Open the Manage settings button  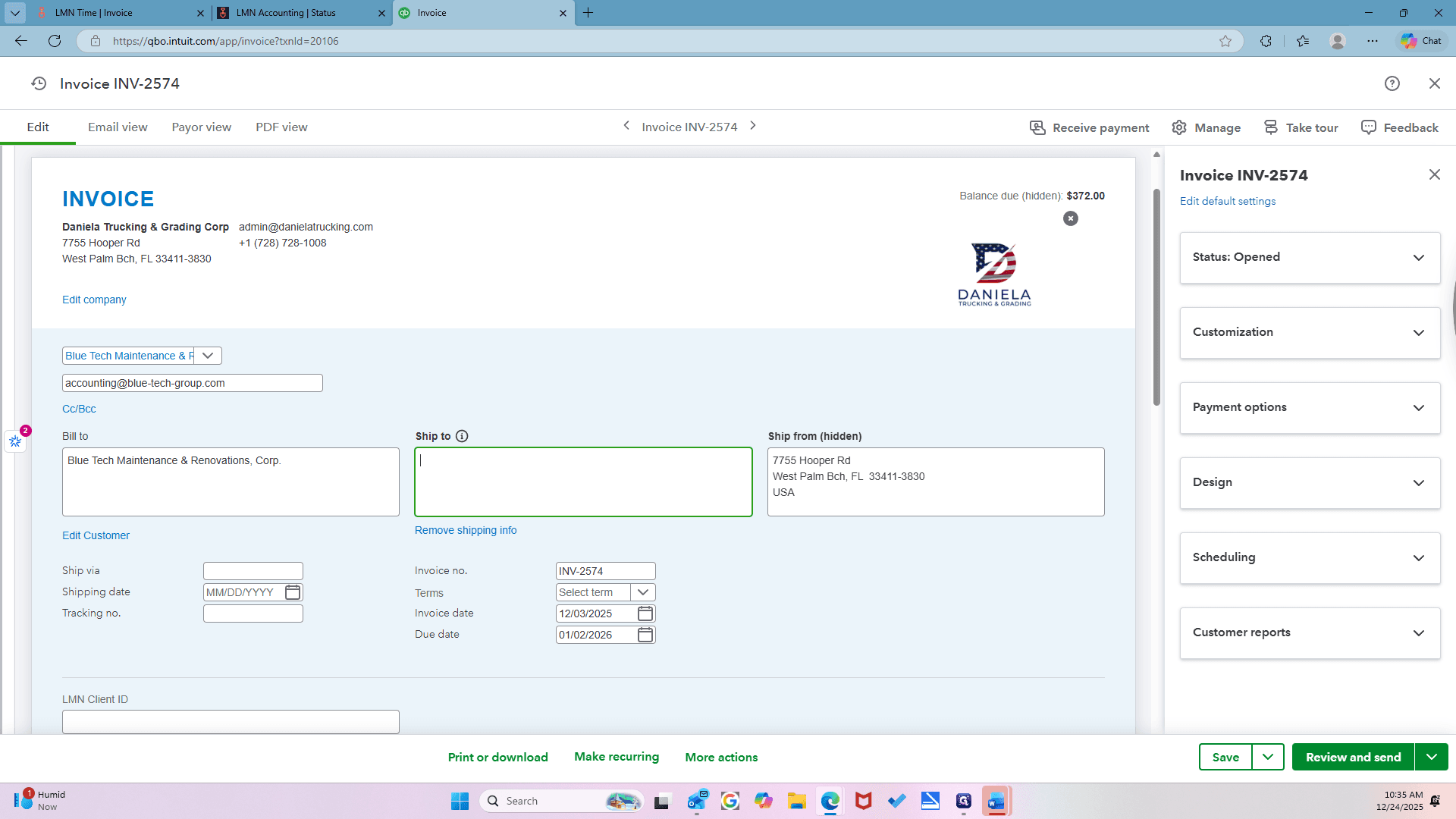[x=1207, y=127]
